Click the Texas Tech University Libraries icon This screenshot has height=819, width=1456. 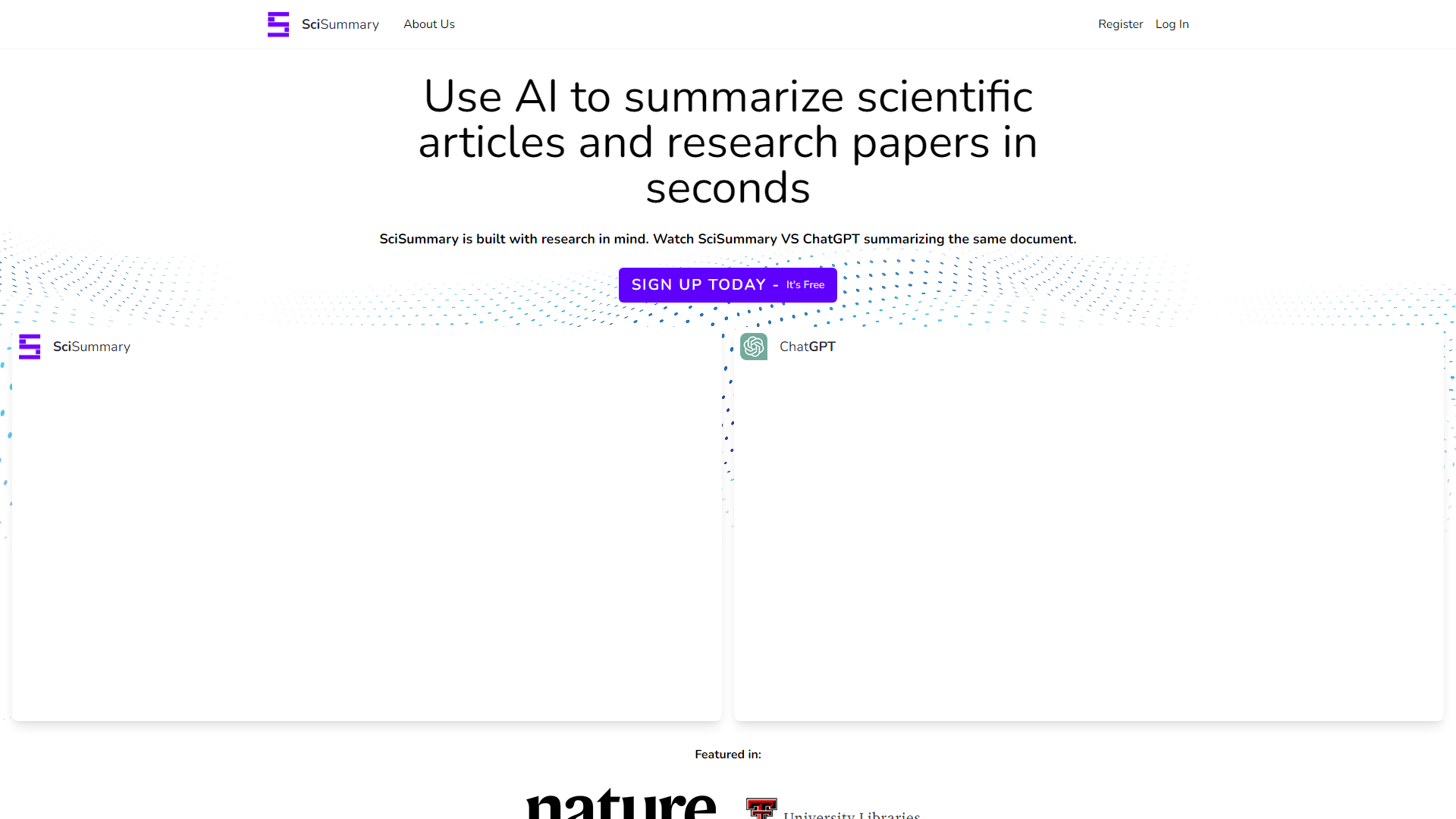tap(760, 805)
